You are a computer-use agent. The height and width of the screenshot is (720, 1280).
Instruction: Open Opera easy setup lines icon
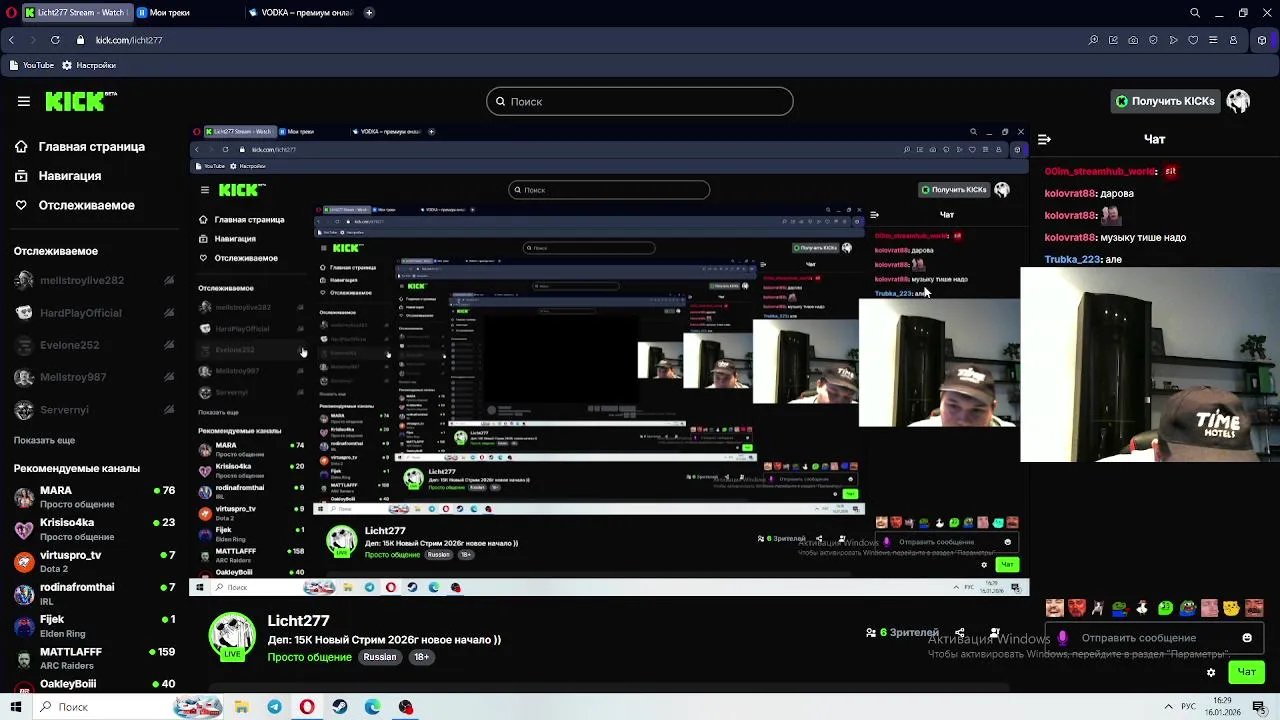pos(1213,40)
